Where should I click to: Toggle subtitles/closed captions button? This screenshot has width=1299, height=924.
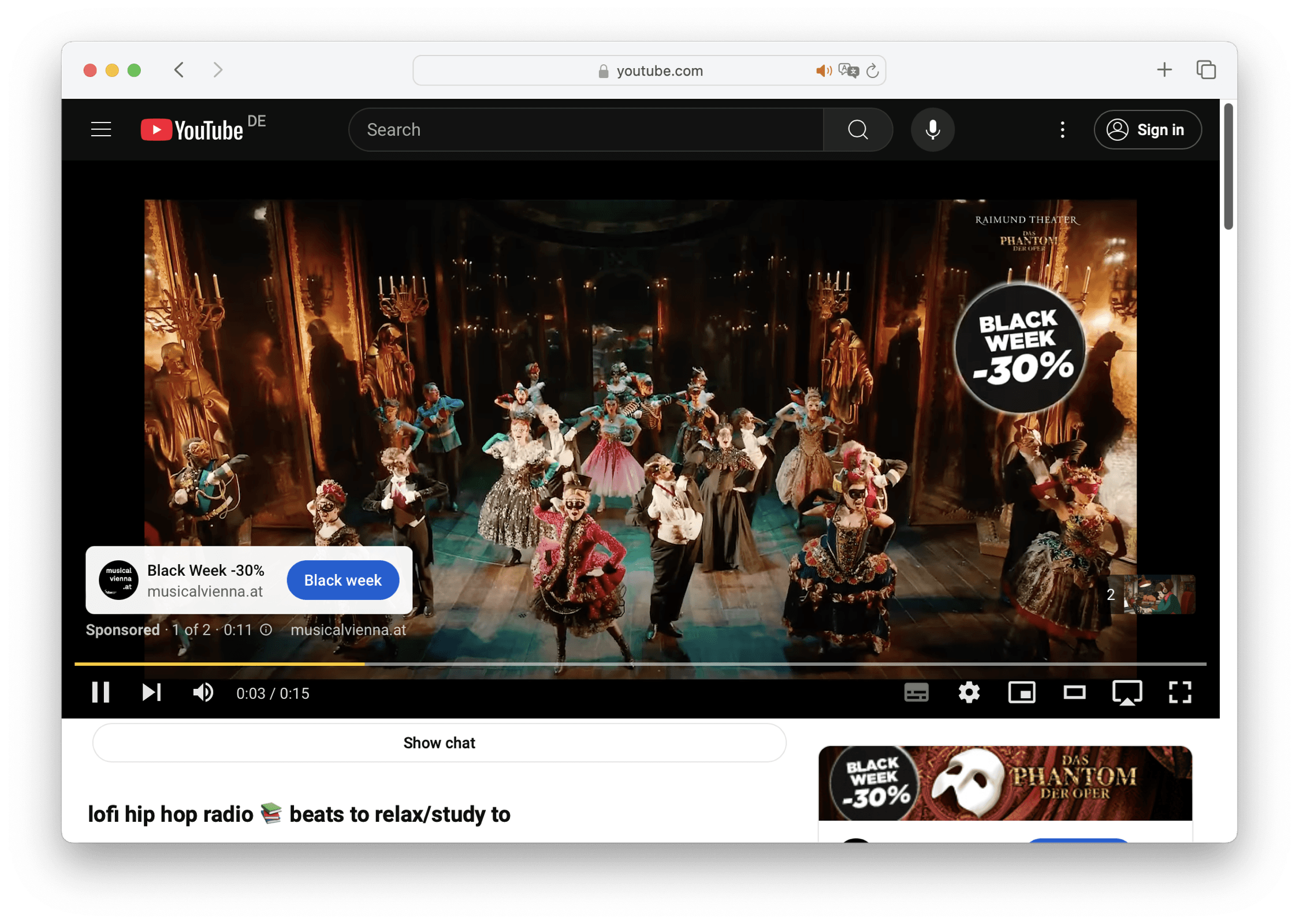click(x=916, y=692)
